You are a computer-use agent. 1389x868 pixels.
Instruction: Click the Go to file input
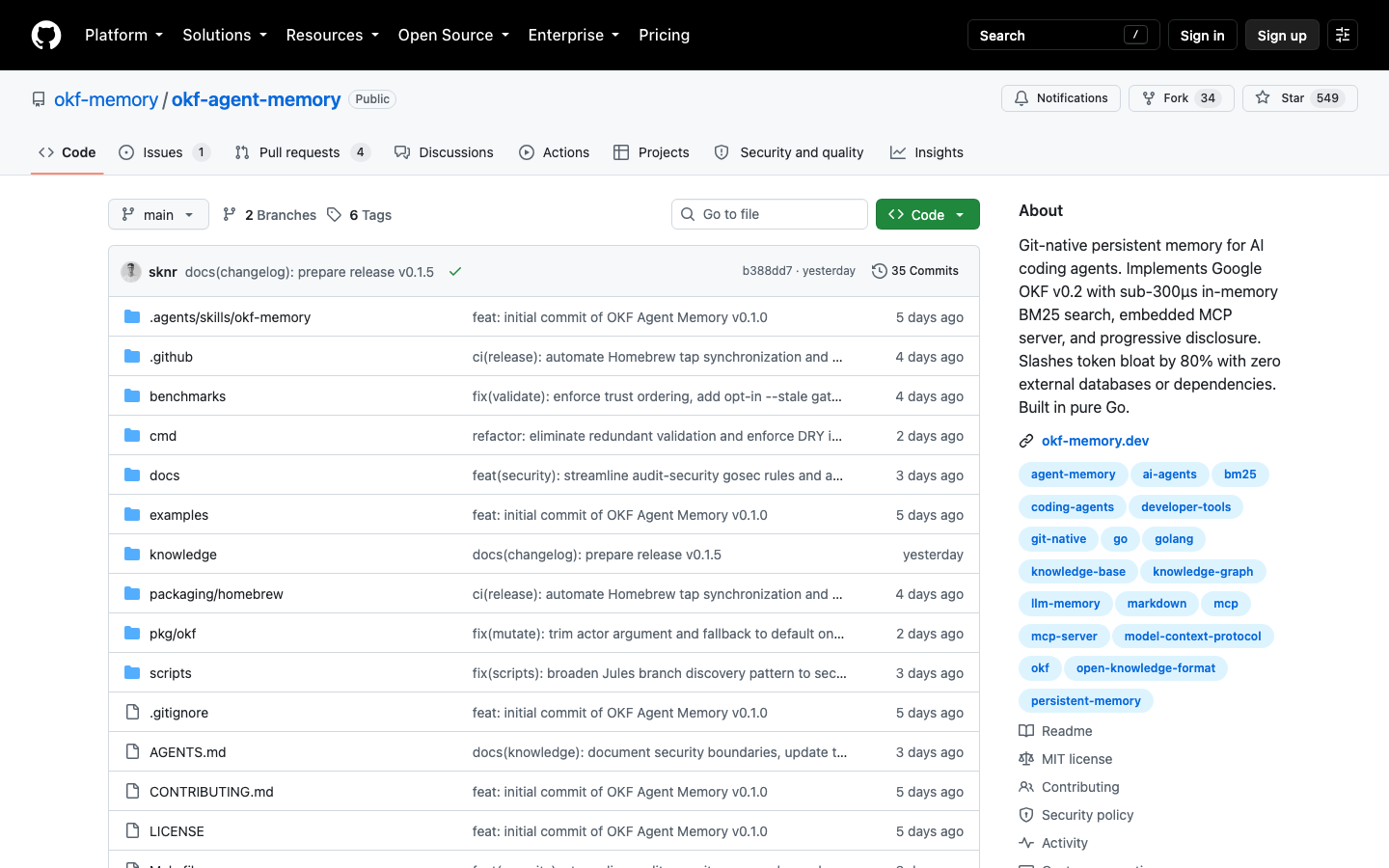770,214
